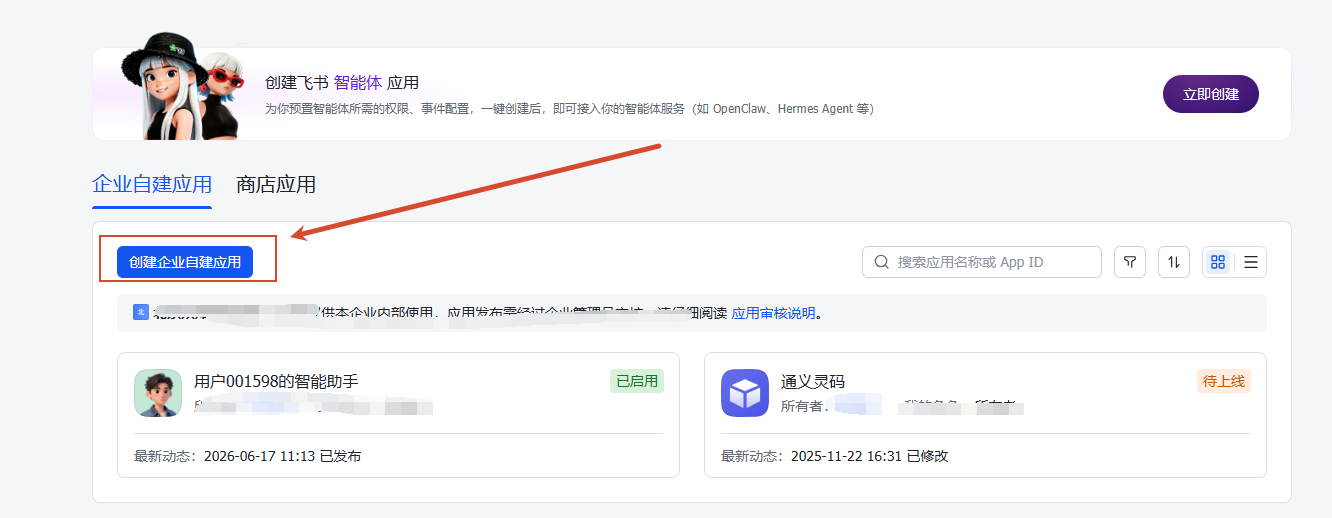Click the 待上线 status tag

click(x=1224, y=381)
